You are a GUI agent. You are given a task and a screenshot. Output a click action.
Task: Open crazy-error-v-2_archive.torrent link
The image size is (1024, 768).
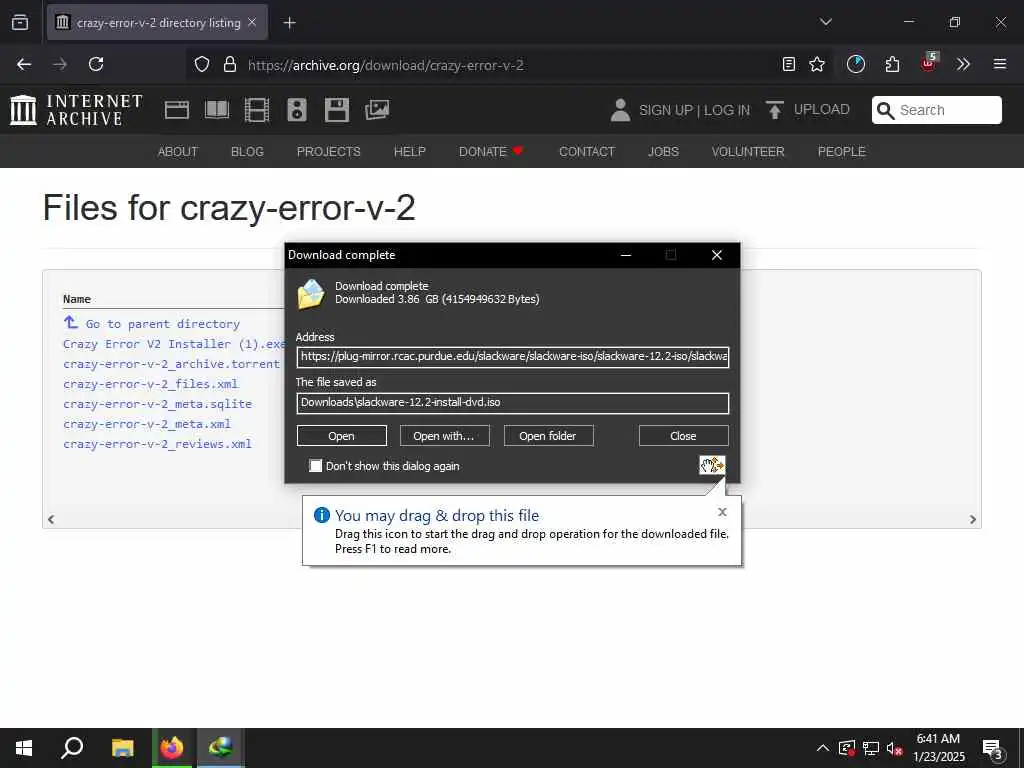click(x=171, y=364)
